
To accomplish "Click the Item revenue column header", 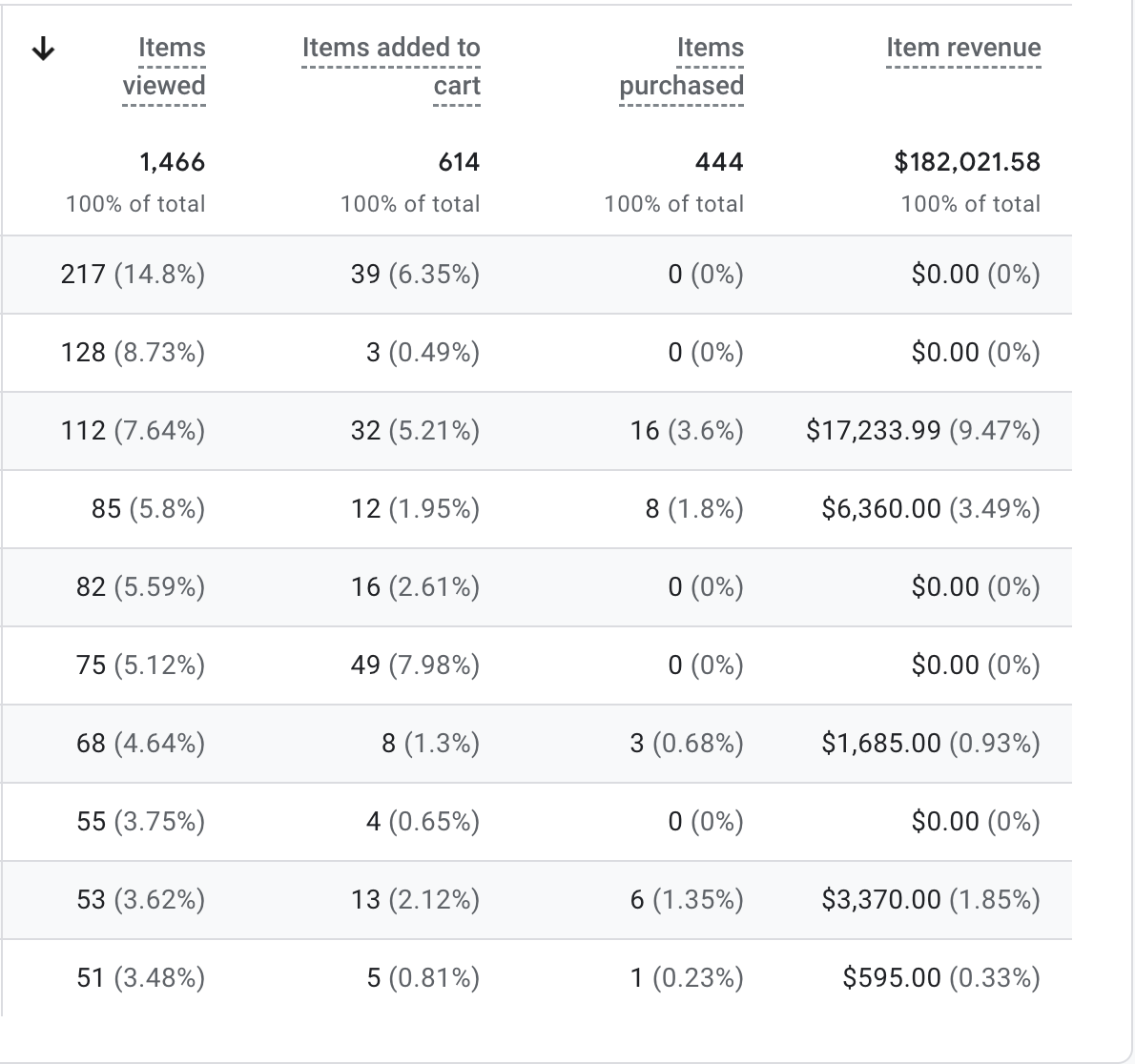I will [x=963, y=48].
